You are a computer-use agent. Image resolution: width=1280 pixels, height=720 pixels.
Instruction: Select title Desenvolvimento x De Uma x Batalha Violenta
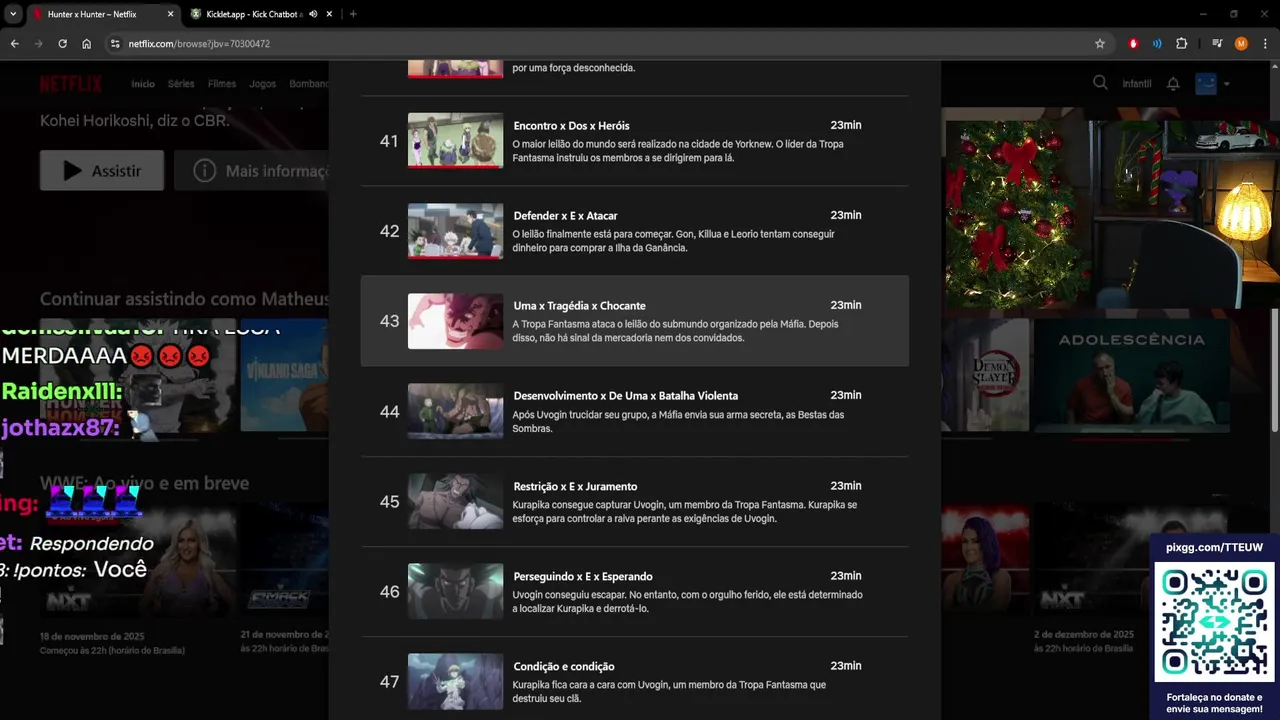[625, 396]
